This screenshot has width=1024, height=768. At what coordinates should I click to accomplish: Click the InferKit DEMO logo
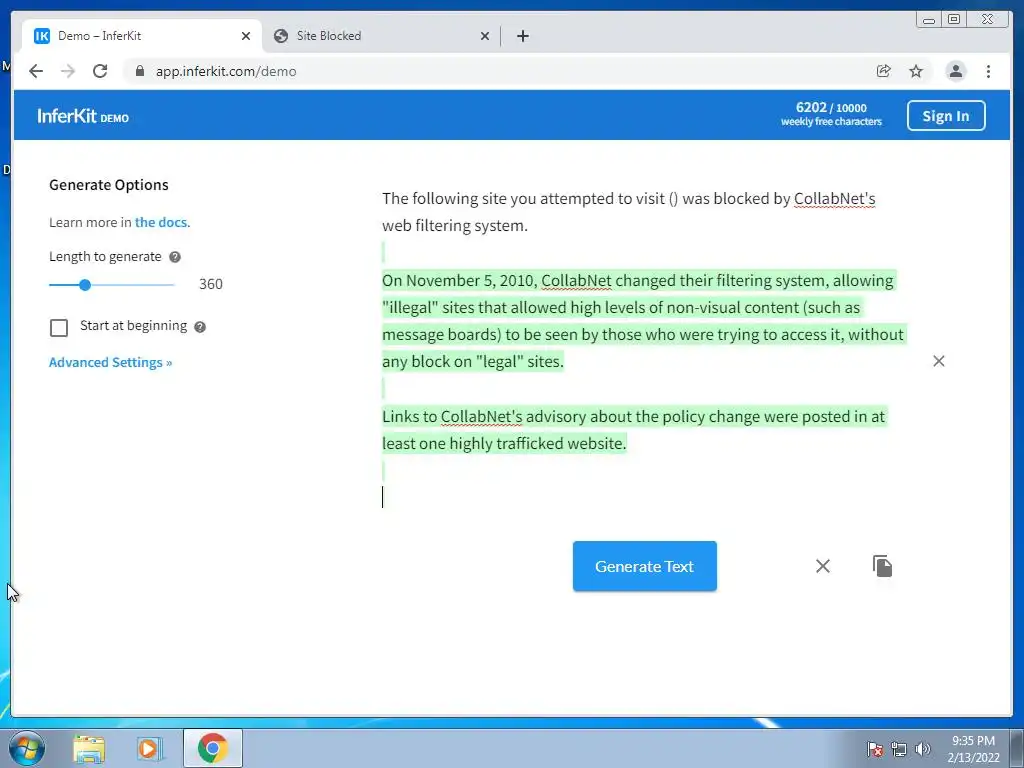point(83,116)
